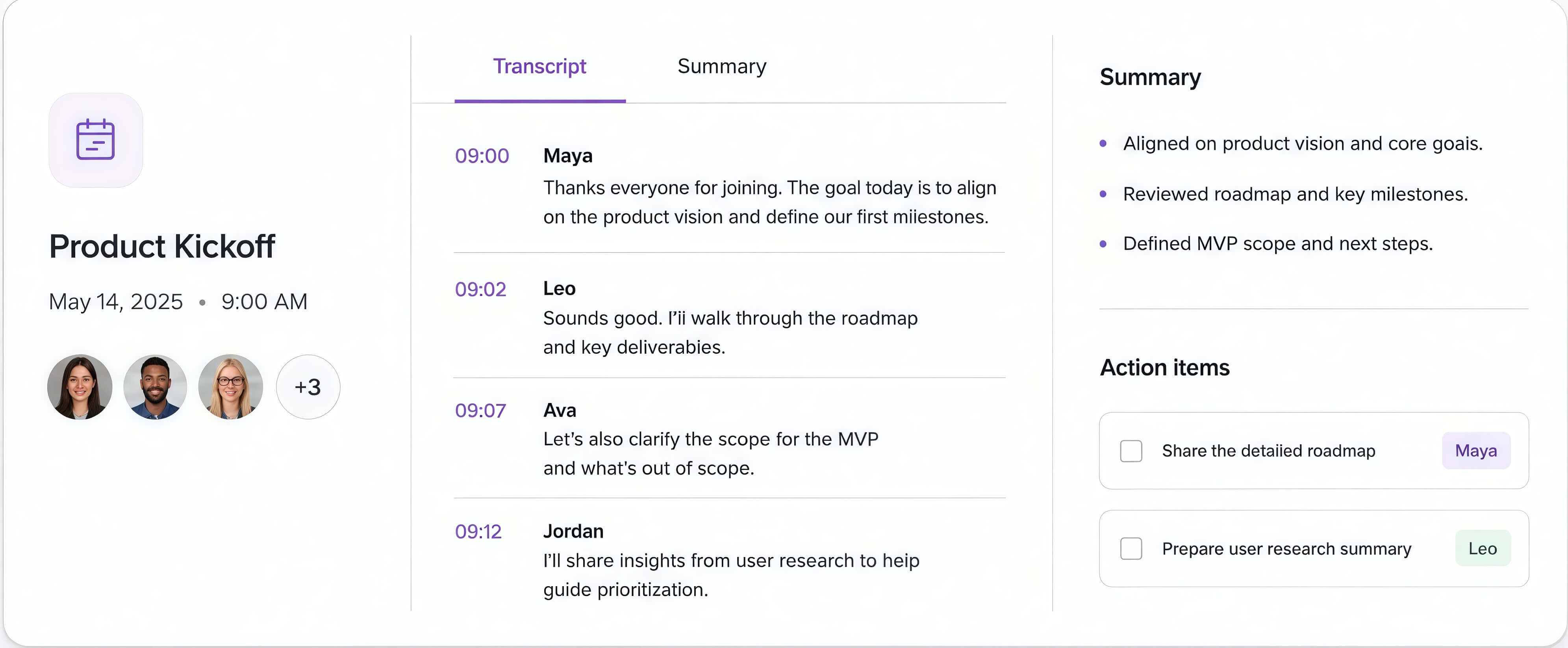Image resolution: width=1568 pixels, height=648 pixels.
Task: Tick the Prepare user research summary checkbox
Action: point(1131,548)
